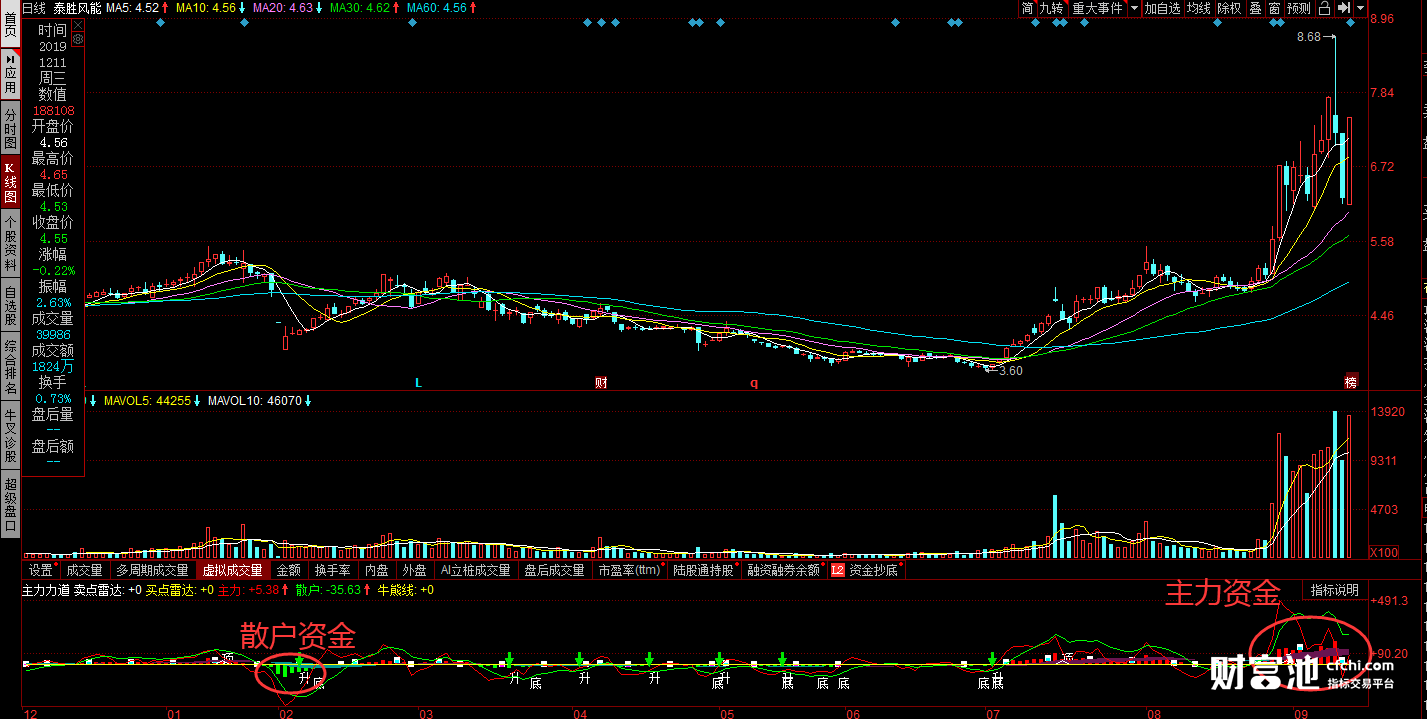Open the 预测 forecast feature
1427x719 pixels.
click(1298, 8)
